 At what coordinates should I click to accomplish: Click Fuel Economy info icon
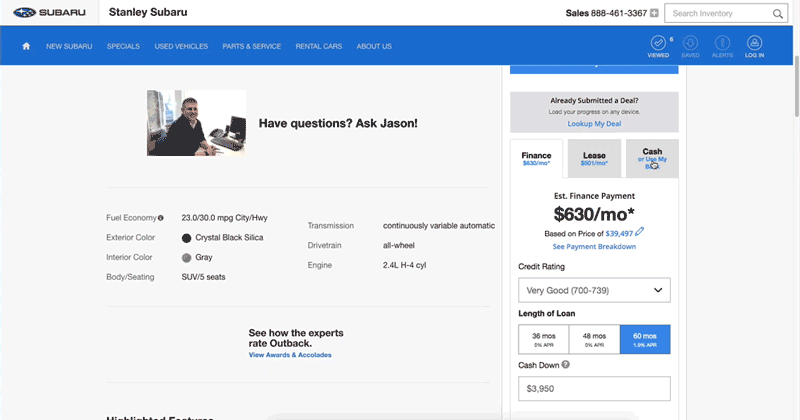(161, 218)
